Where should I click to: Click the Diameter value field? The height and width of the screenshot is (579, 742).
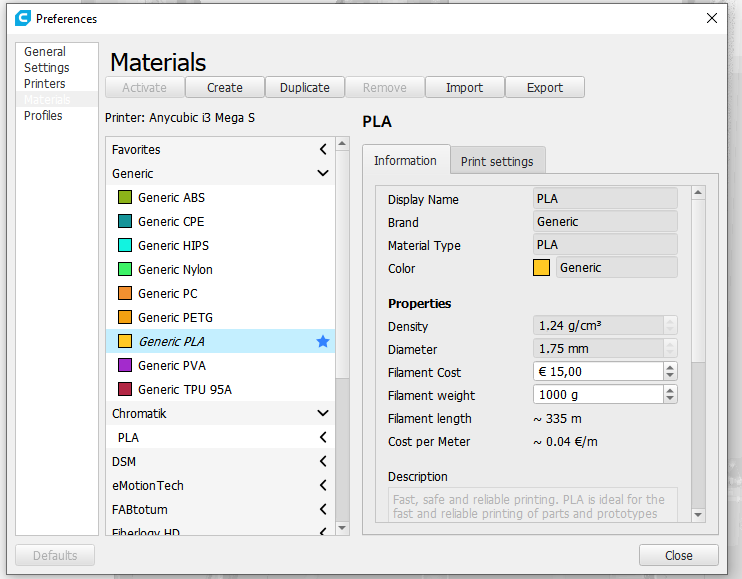[598, 349]
